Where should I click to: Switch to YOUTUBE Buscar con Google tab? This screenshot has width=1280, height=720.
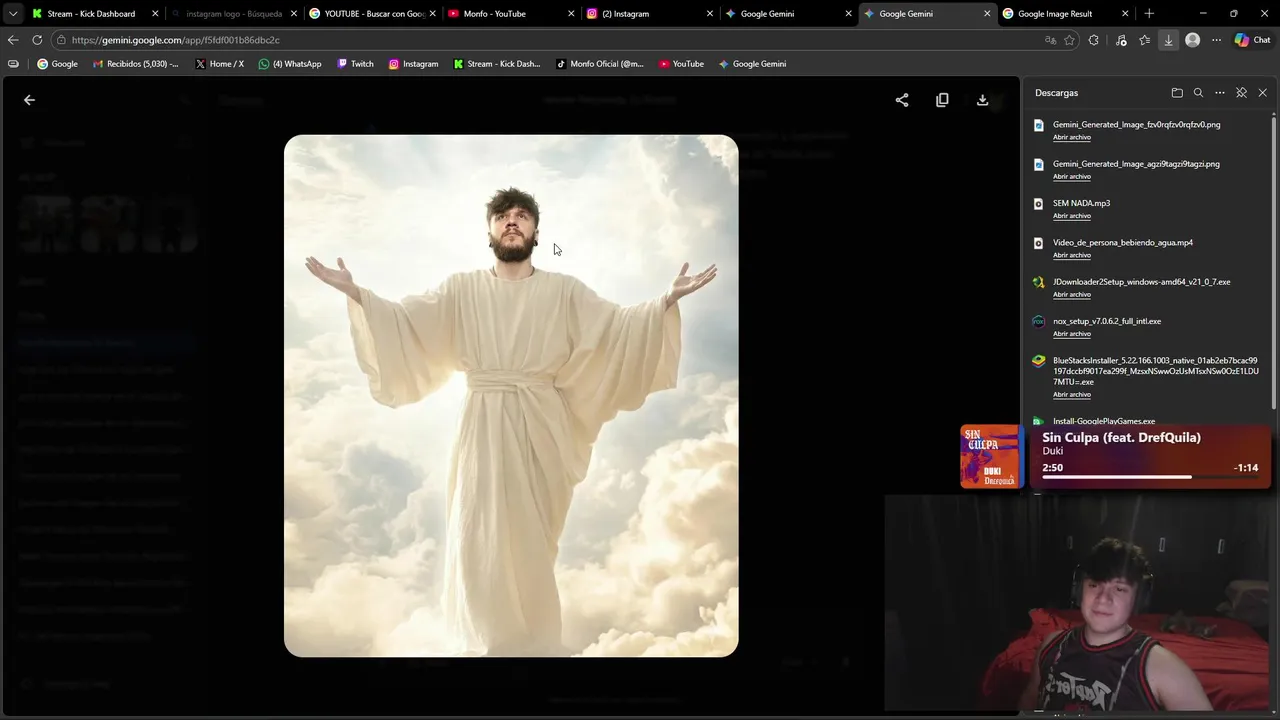[370, 14]
